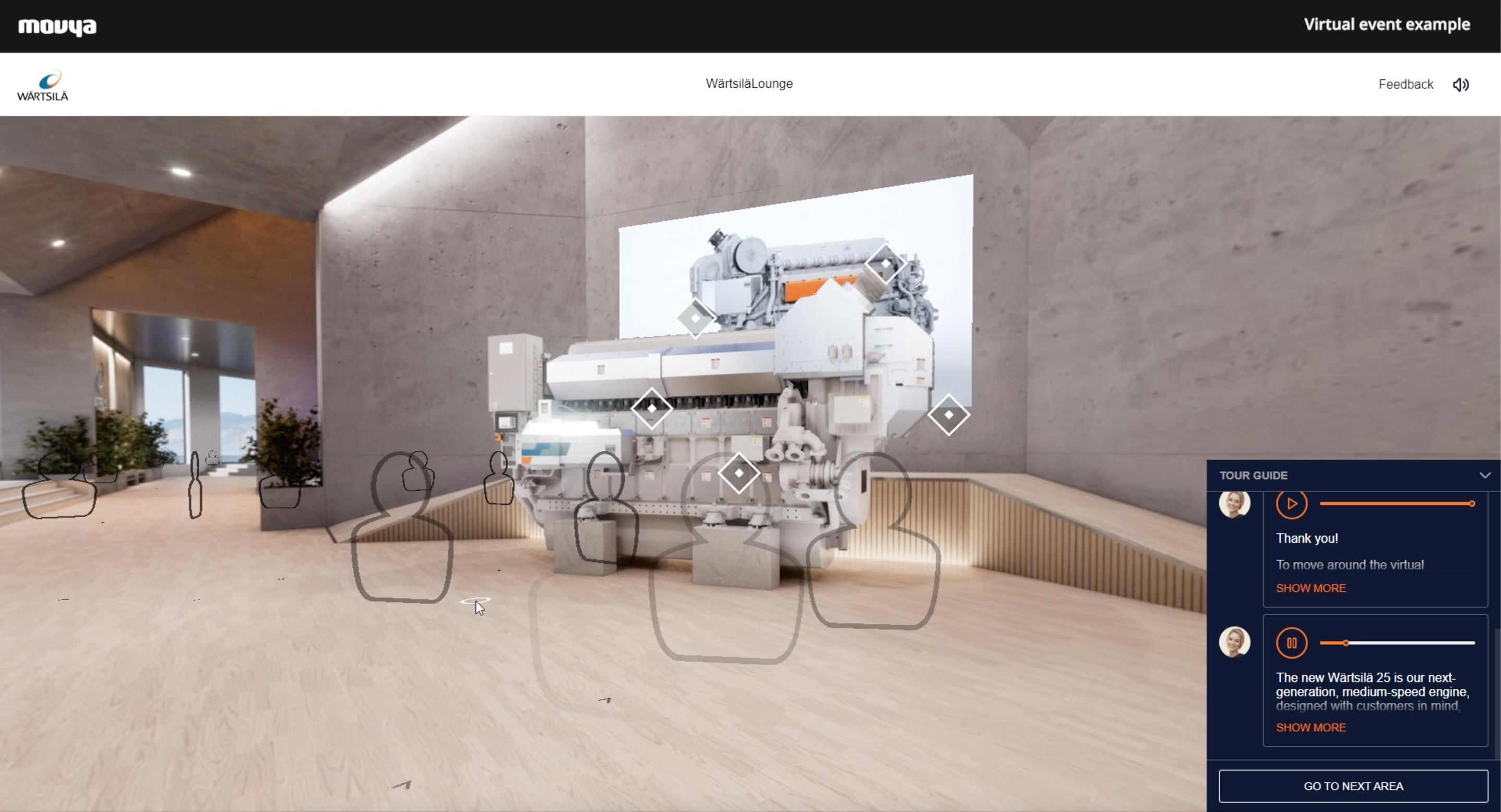Click hotspot diamond at top right of engine
Screen dimensions: 1501x812
pos(885,264)
